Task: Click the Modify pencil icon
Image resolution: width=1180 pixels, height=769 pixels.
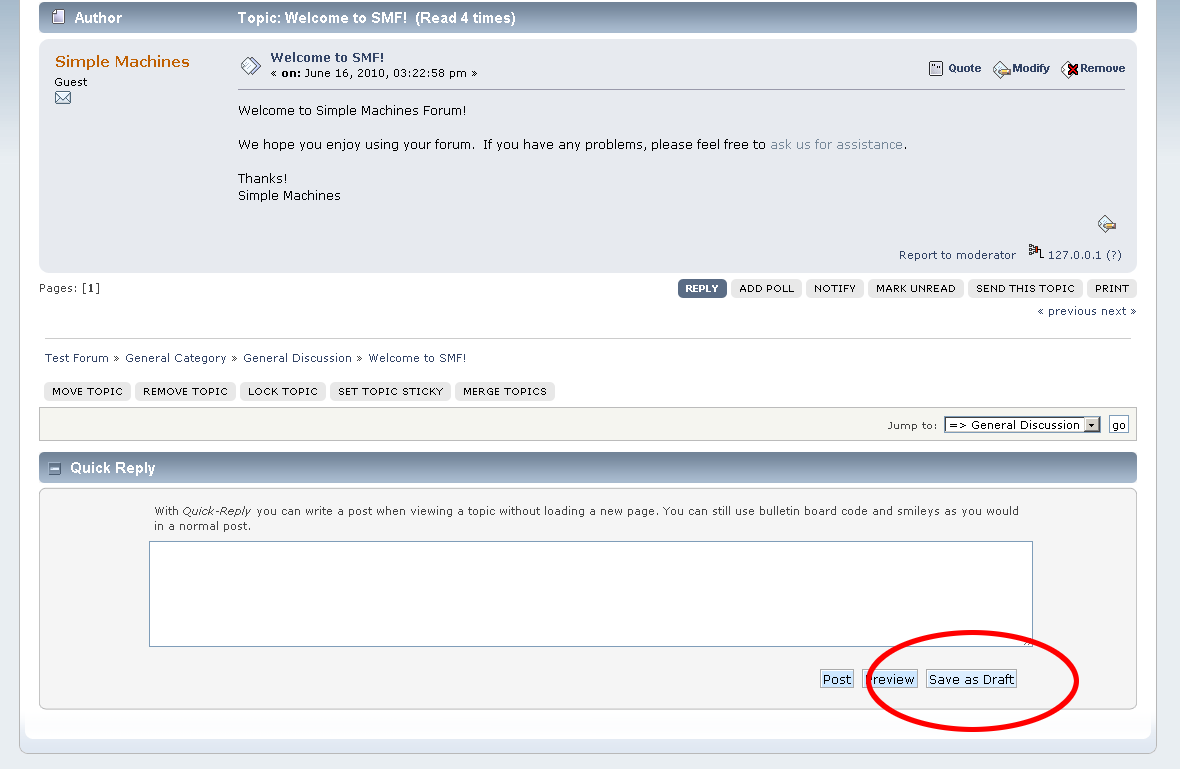Action: (1002, 70)
